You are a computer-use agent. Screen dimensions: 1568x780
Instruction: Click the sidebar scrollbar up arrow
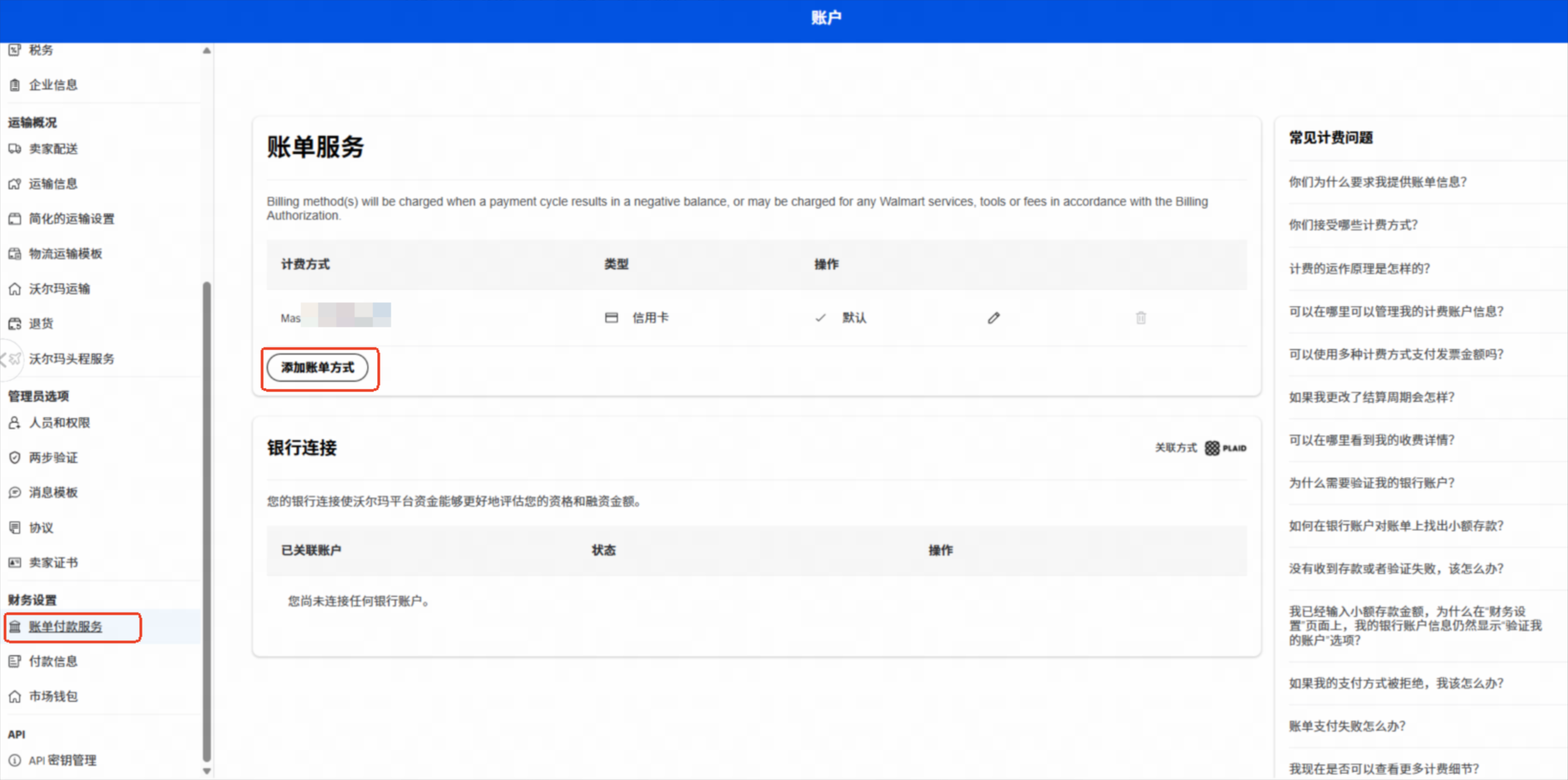(207, 51)
